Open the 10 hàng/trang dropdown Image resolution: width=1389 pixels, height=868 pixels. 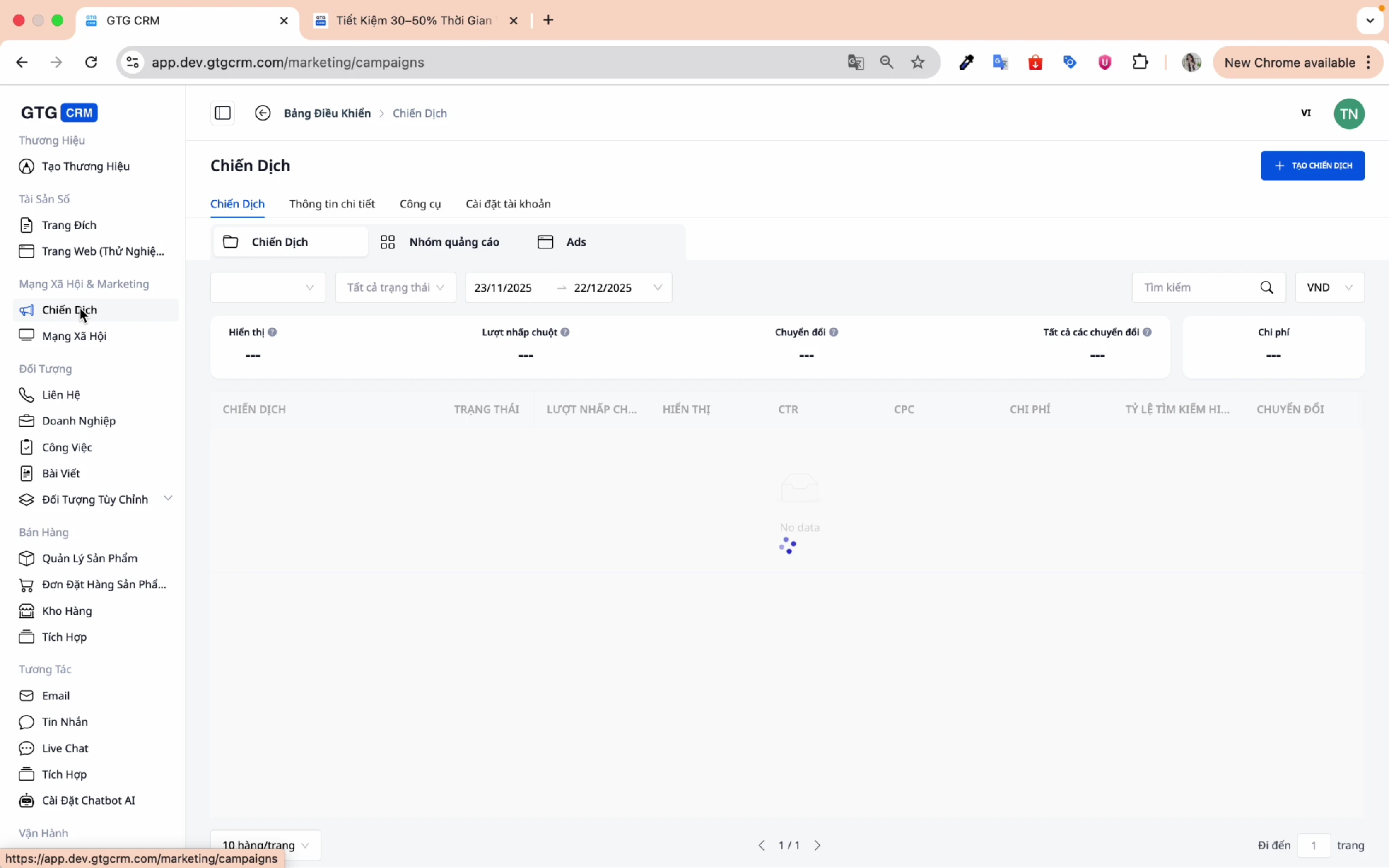click(x=265, y=844)
